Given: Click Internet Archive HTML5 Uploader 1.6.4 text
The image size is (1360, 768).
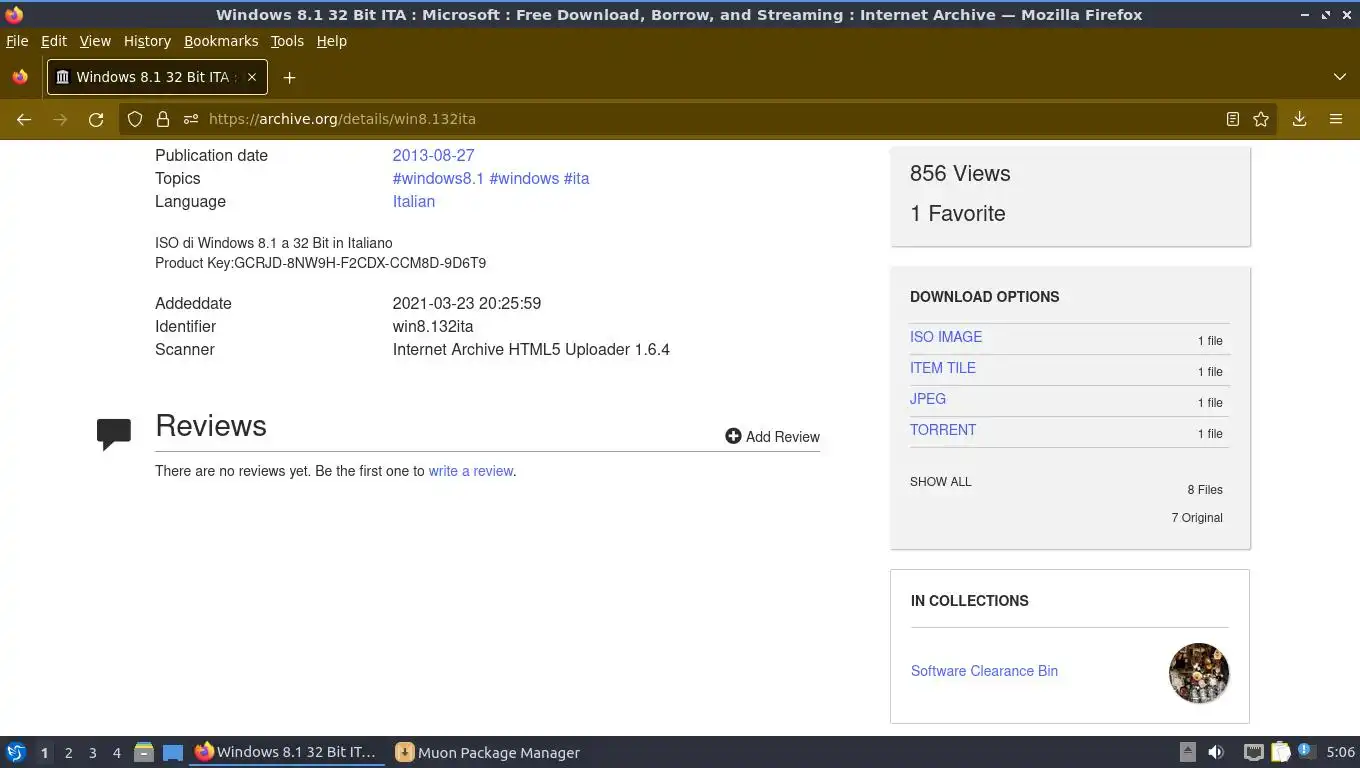Looking at the screenshot, I should pos(531,349).
